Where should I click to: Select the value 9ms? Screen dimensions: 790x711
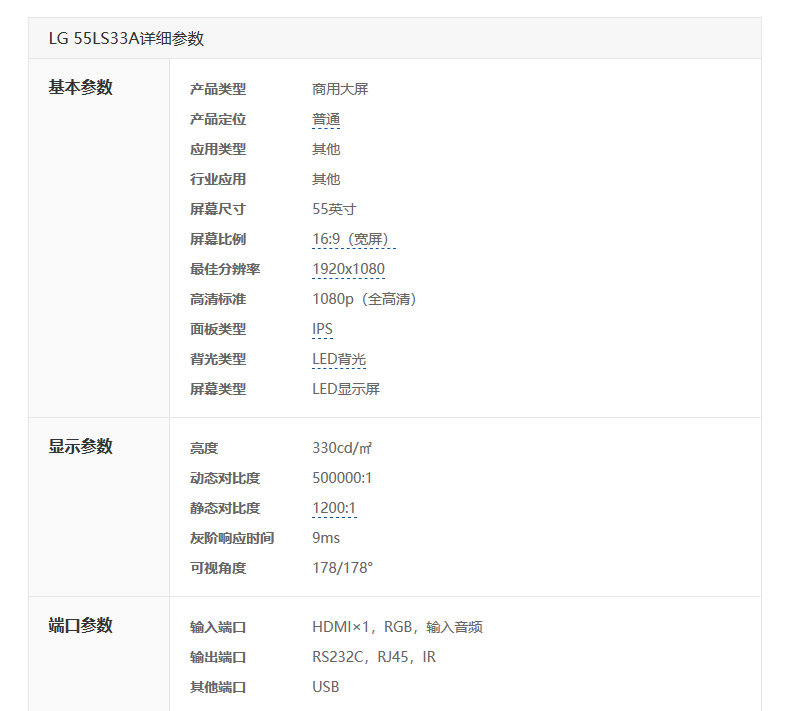tap(326, 538)
